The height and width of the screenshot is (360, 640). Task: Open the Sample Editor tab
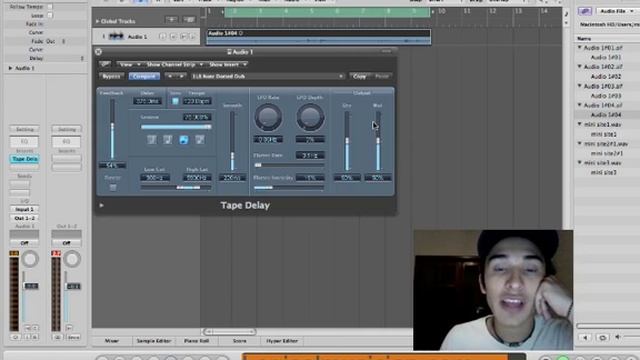(x=154, y=341)
